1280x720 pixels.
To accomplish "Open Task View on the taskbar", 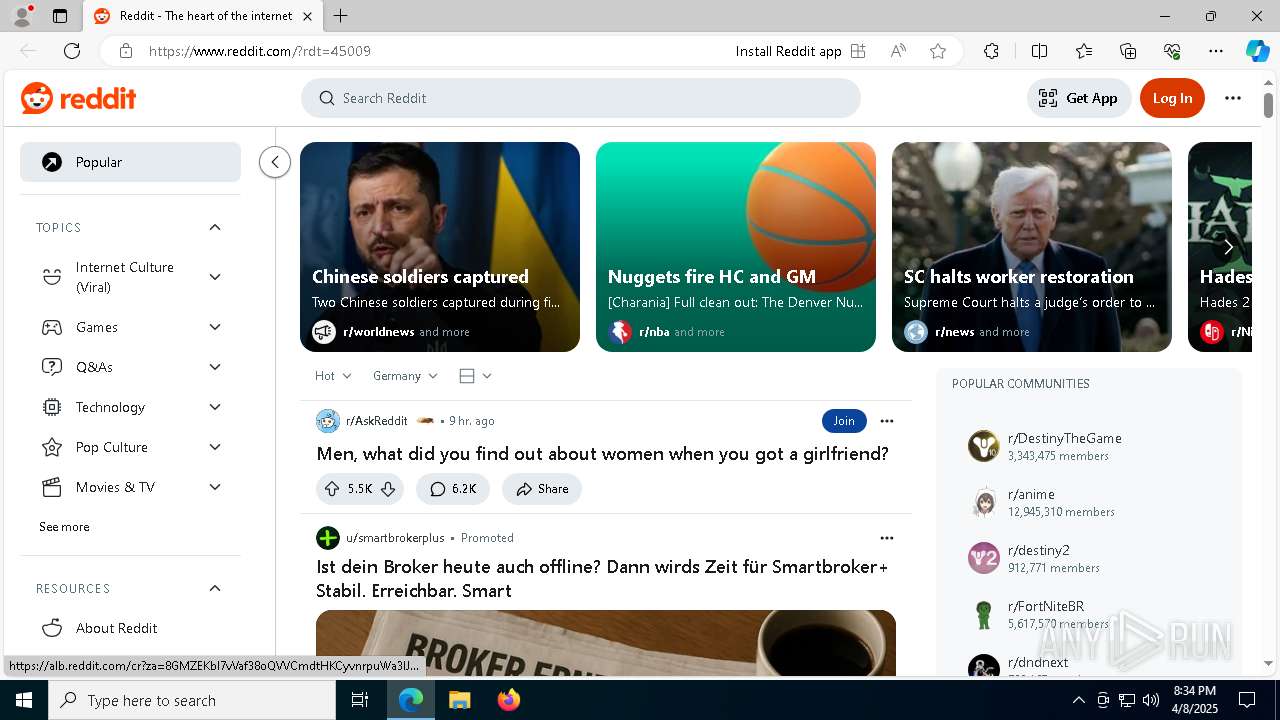I will [x=360, y=700].
